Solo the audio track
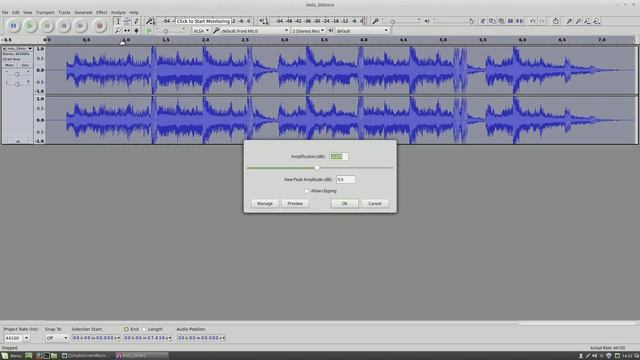Image resolution: width=640 pixels, height=360 pixels. coord(25,65)
